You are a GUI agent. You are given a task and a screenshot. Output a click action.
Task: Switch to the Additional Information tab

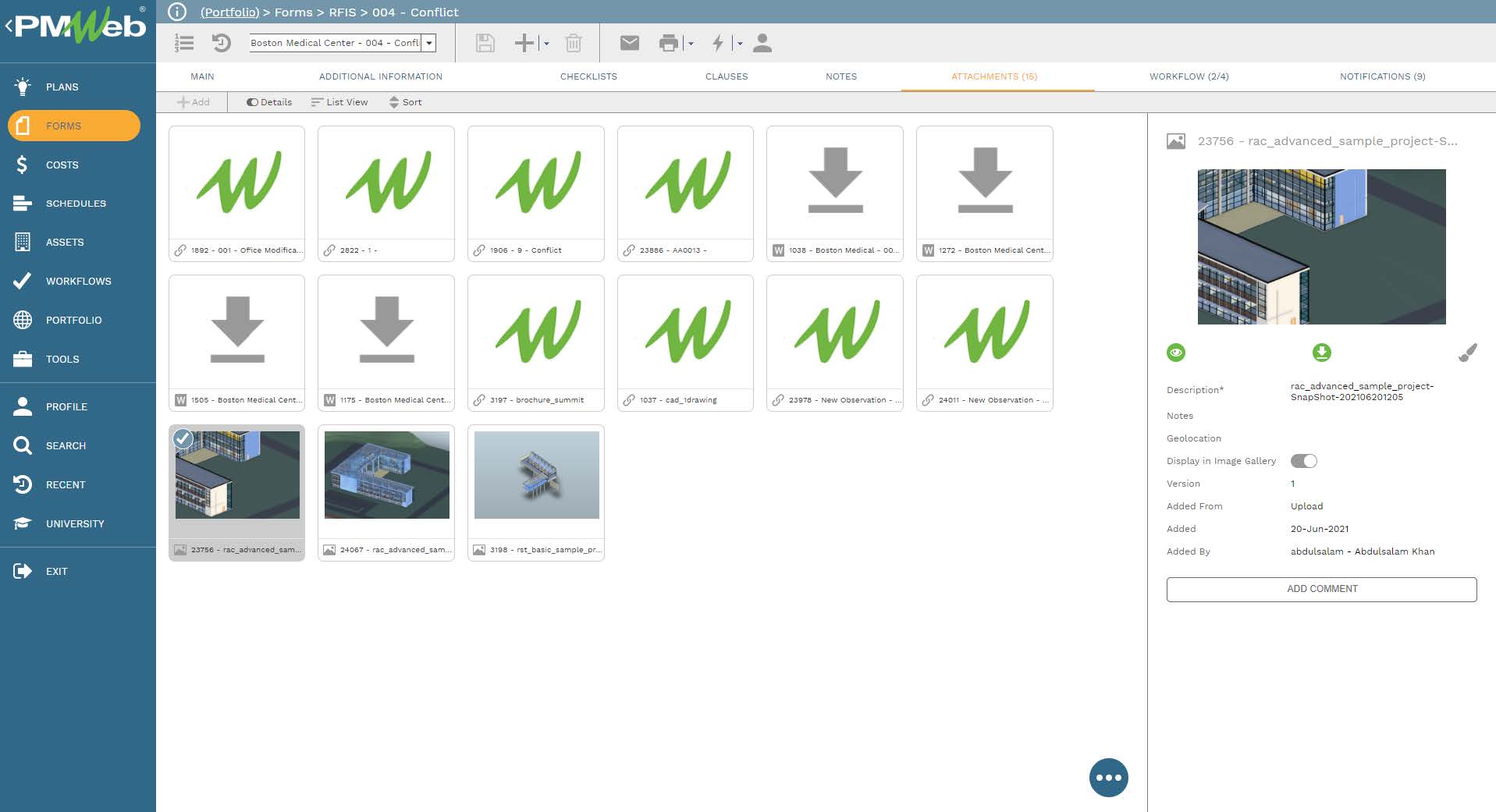(x=381, y=76)
